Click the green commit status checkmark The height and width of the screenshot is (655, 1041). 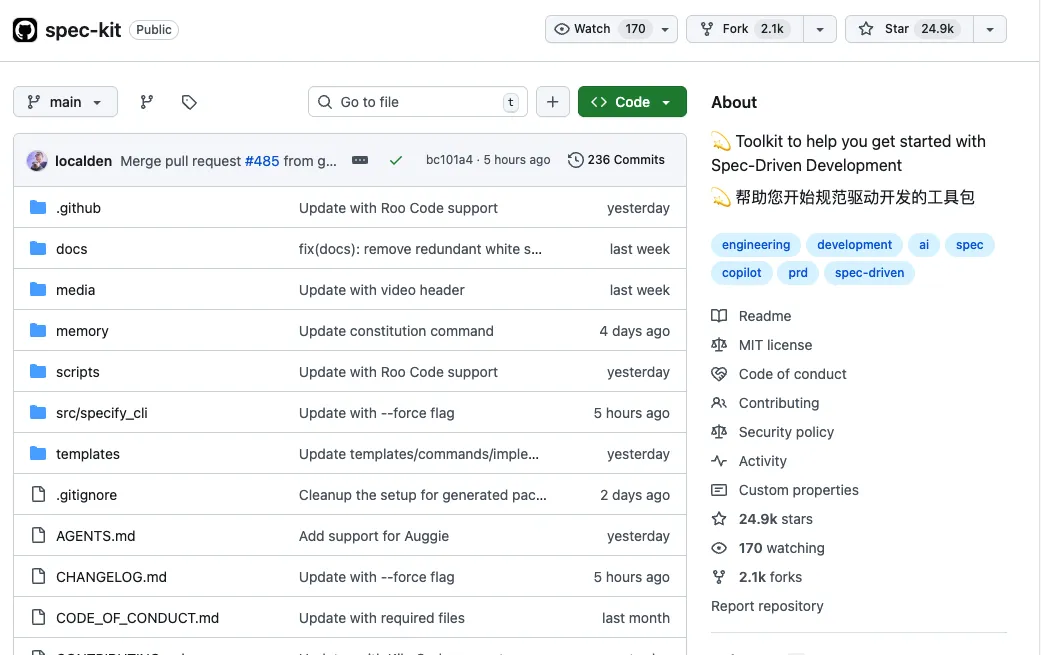[x=396, y=160]
